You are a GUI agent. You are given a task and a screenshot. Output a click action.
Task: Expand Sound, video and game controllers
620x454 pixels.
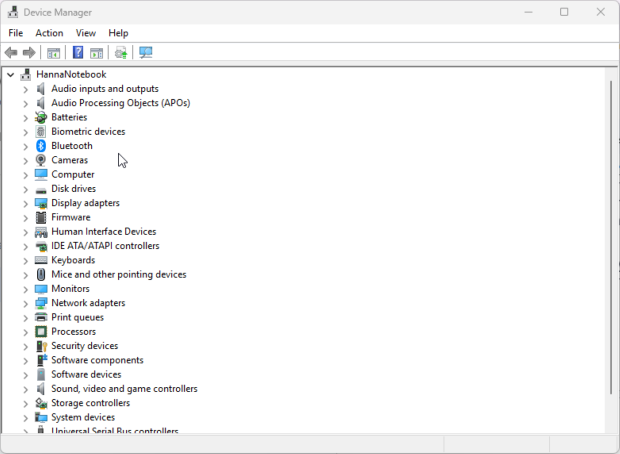tap(26, 390)
